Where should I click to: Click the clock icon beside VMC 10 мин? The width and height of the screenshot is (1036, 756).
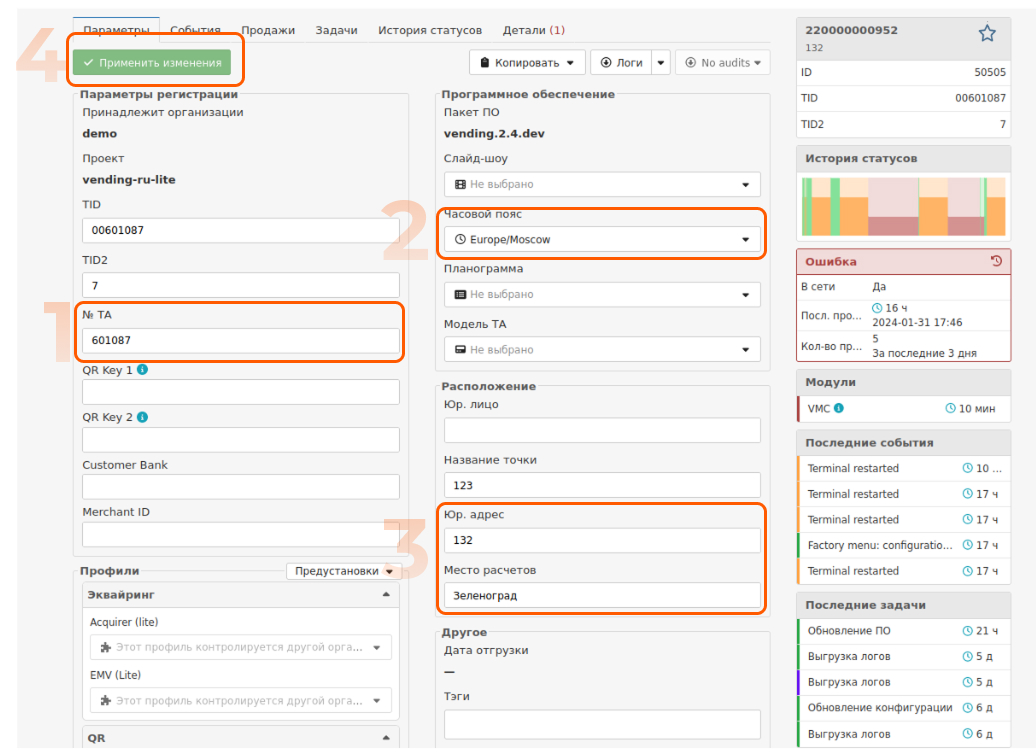coord(950,408)
